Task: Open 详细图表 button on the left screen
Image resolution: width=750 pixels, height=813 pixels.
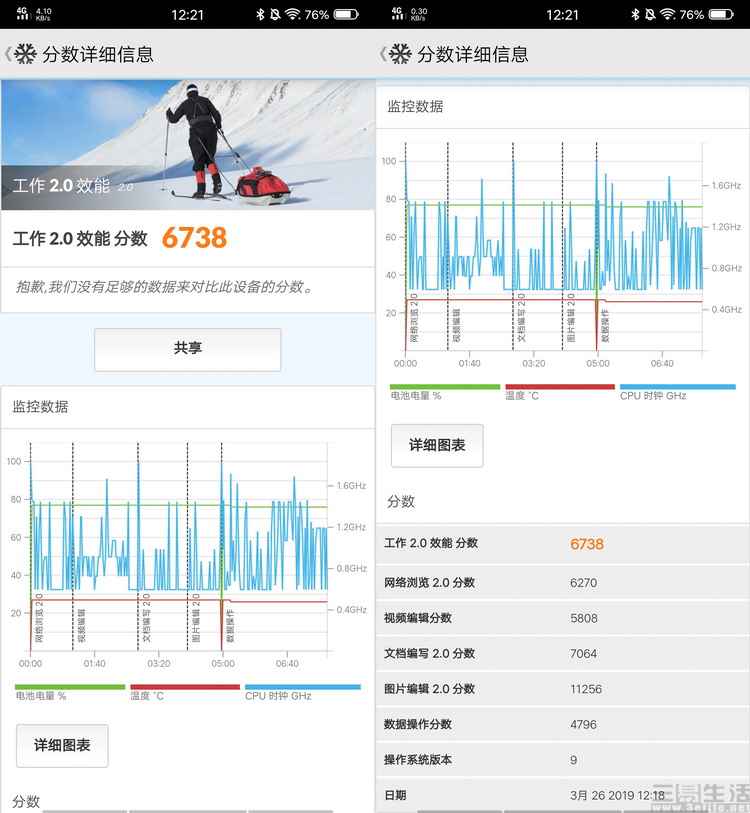Action: [x=62, y=745]
